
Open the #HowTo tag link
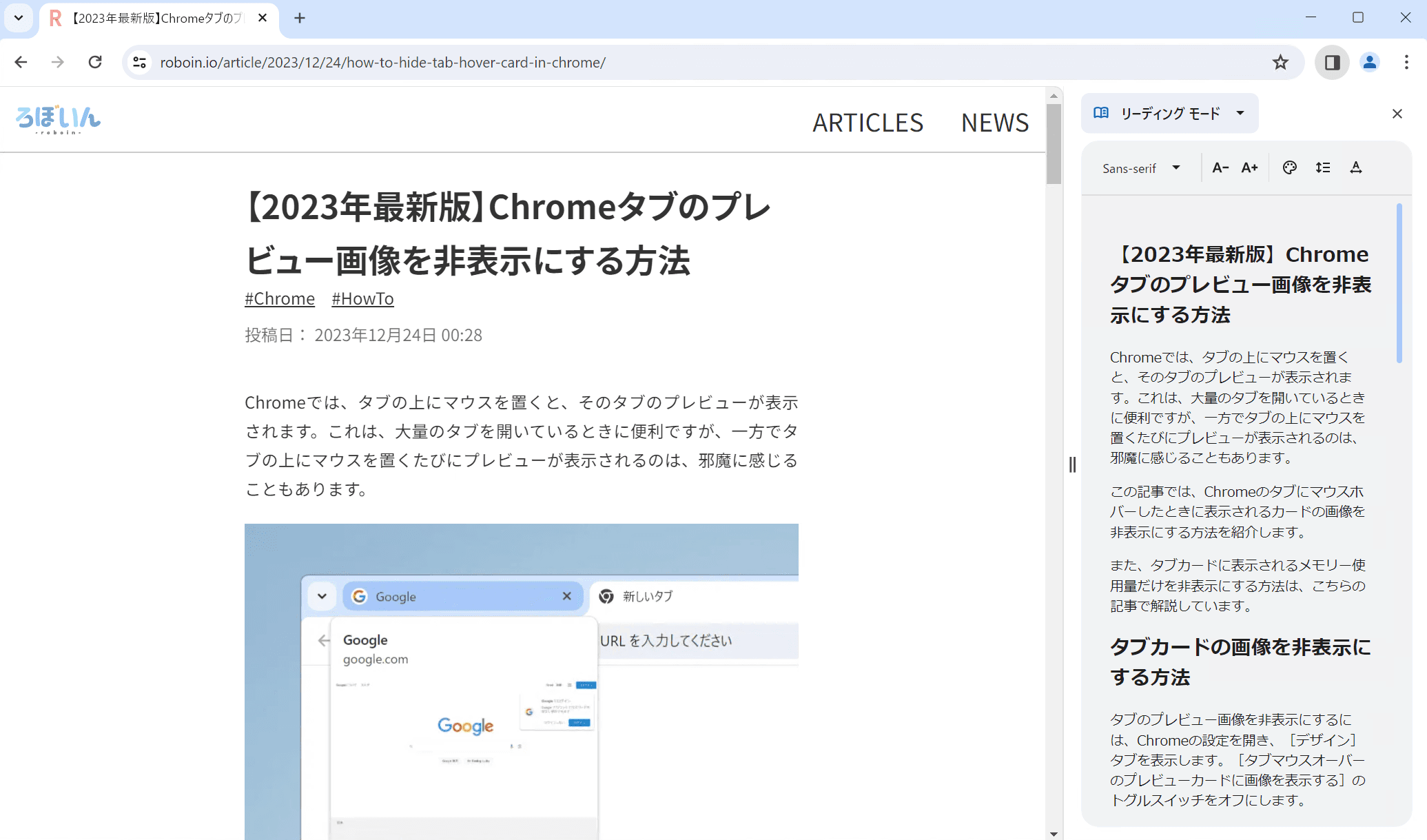[362, 298]
